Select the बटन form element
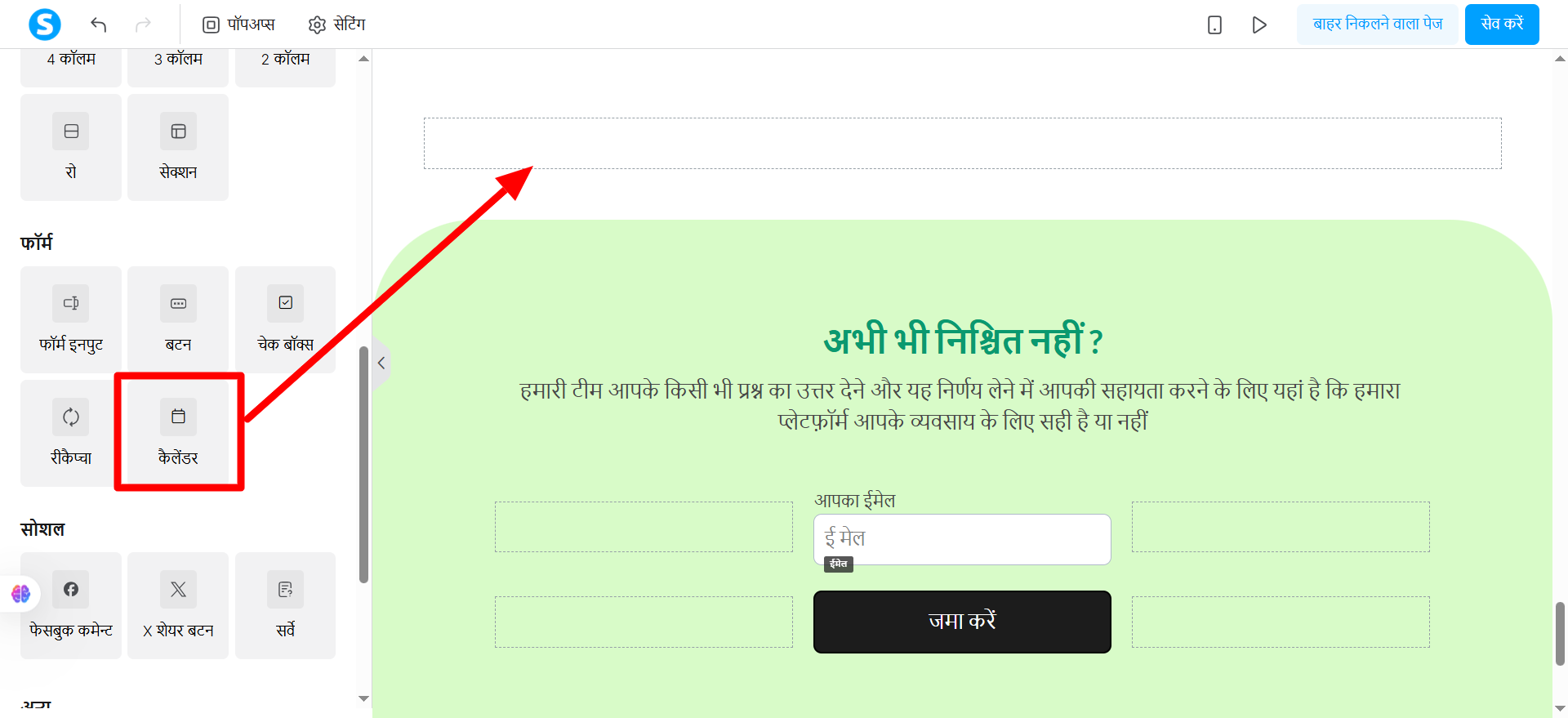This screenshot has height=718, width=1568. pos(178,319)
